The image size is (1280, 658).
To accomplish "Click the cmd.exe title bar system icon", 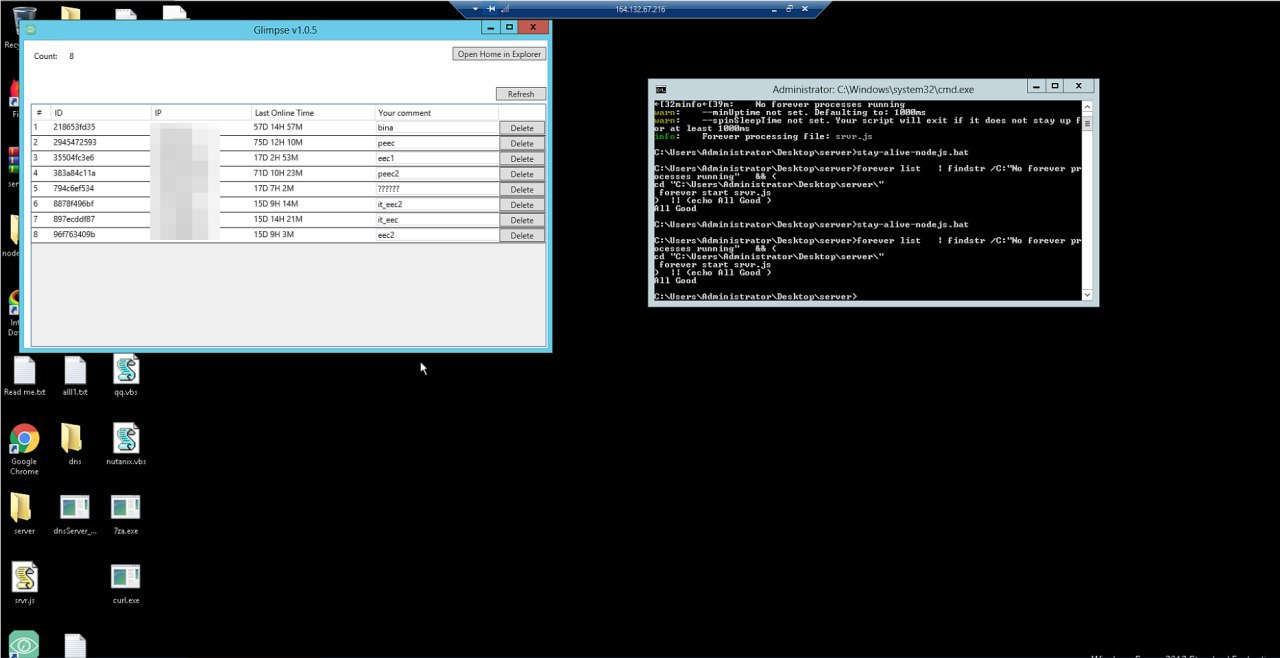I will 661,89.
